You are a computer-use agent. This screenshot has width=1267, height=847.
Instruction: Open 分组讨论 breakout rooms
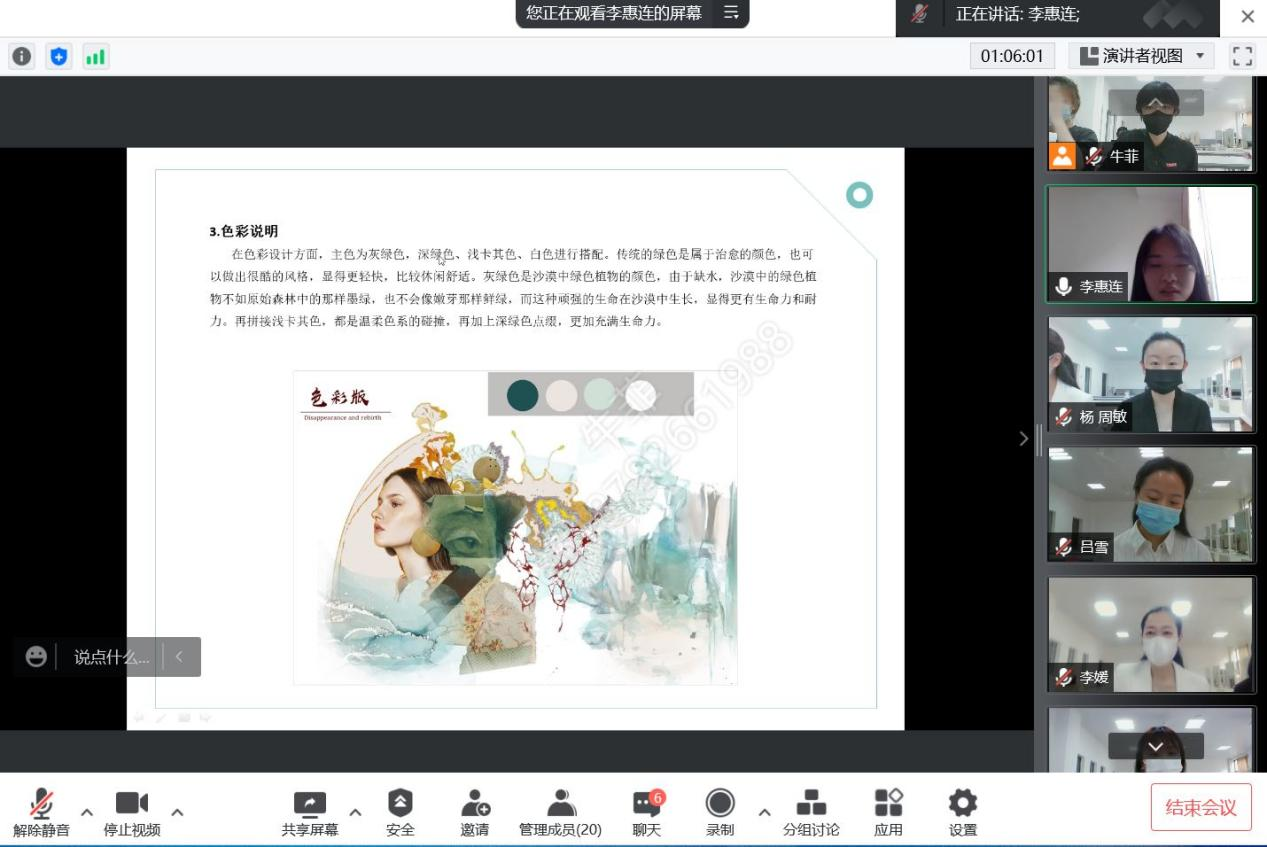coord(811,812)
